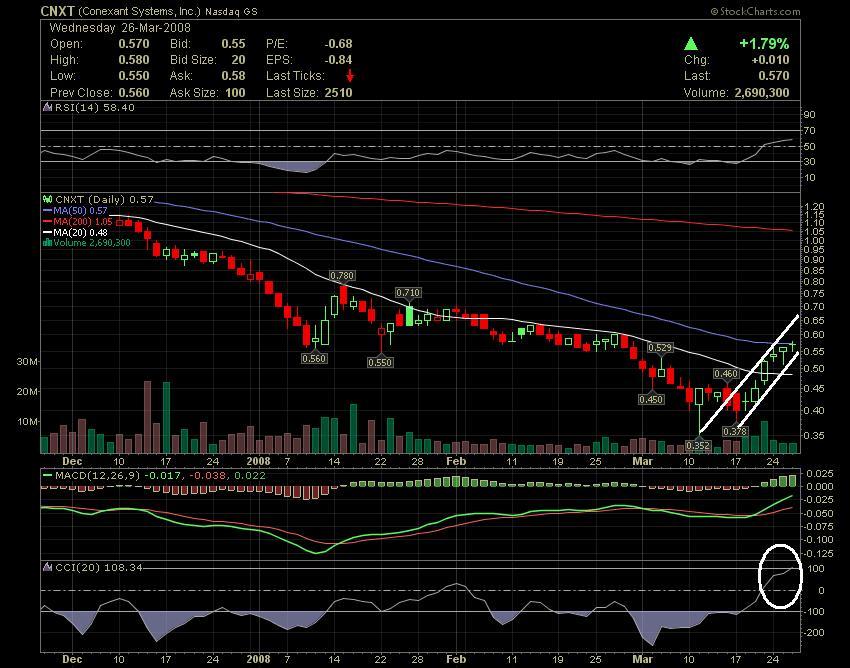Click the 0.550 low marker on the chart
The image size is (850, 668).
[379, 362]
